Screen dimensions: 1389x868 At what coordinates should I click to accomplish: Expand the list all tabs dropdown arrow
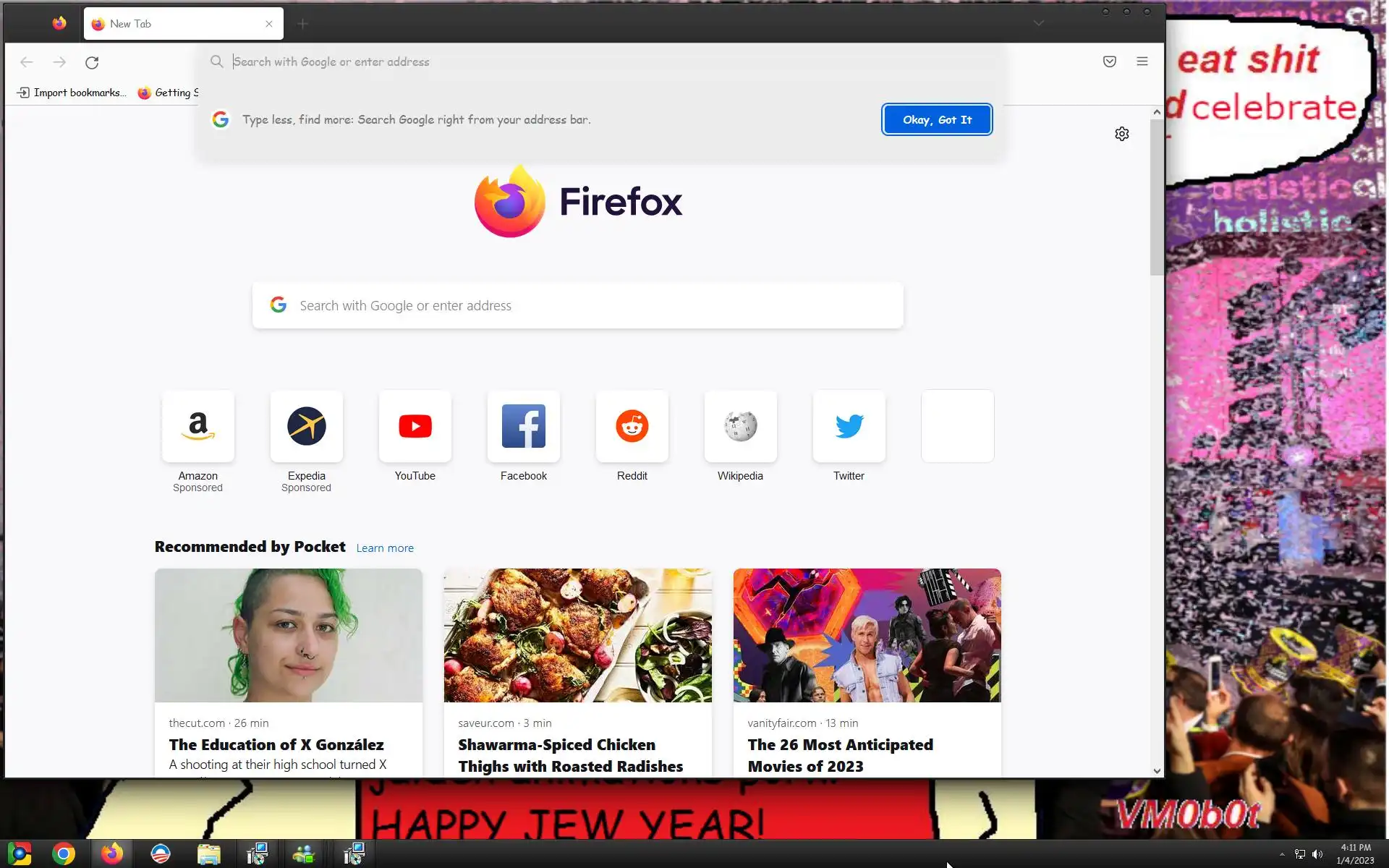point(1039,23)
